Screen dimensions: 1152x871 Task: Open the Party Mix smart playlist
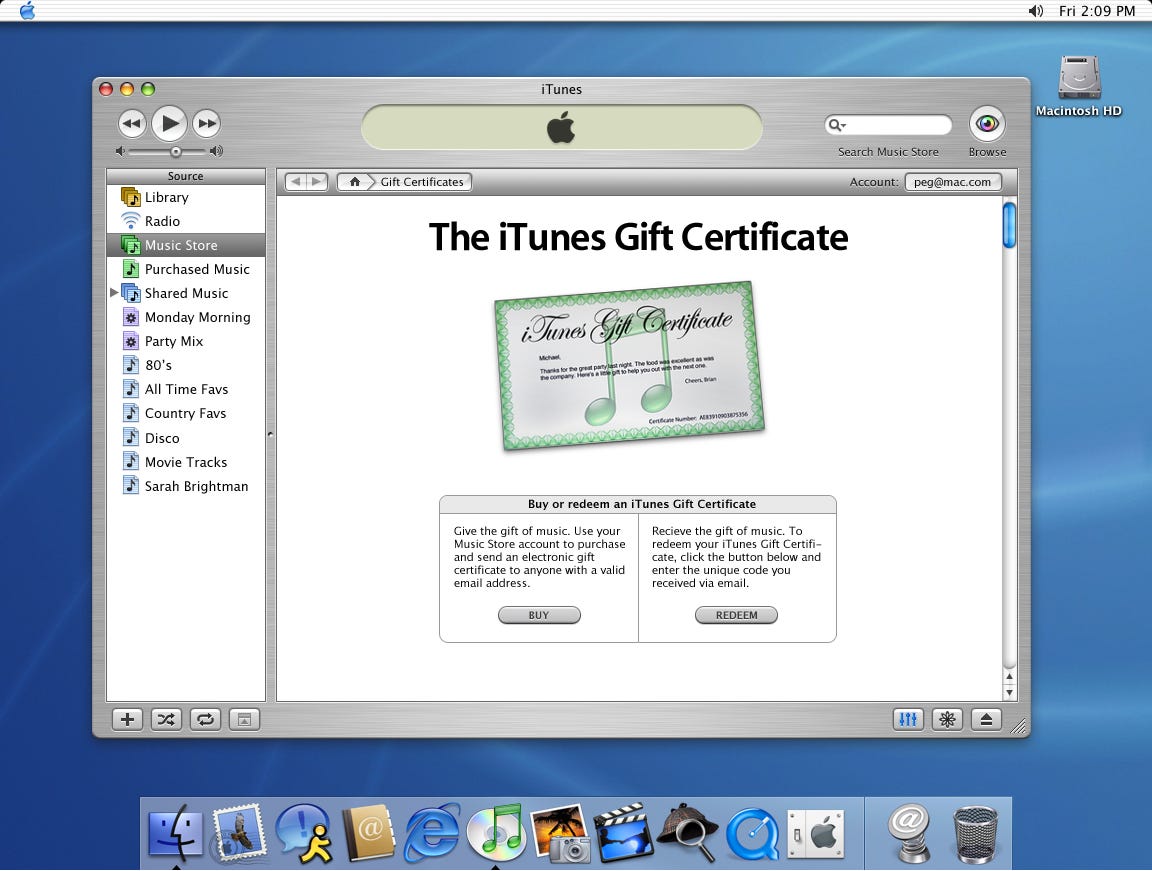point(186,341)
